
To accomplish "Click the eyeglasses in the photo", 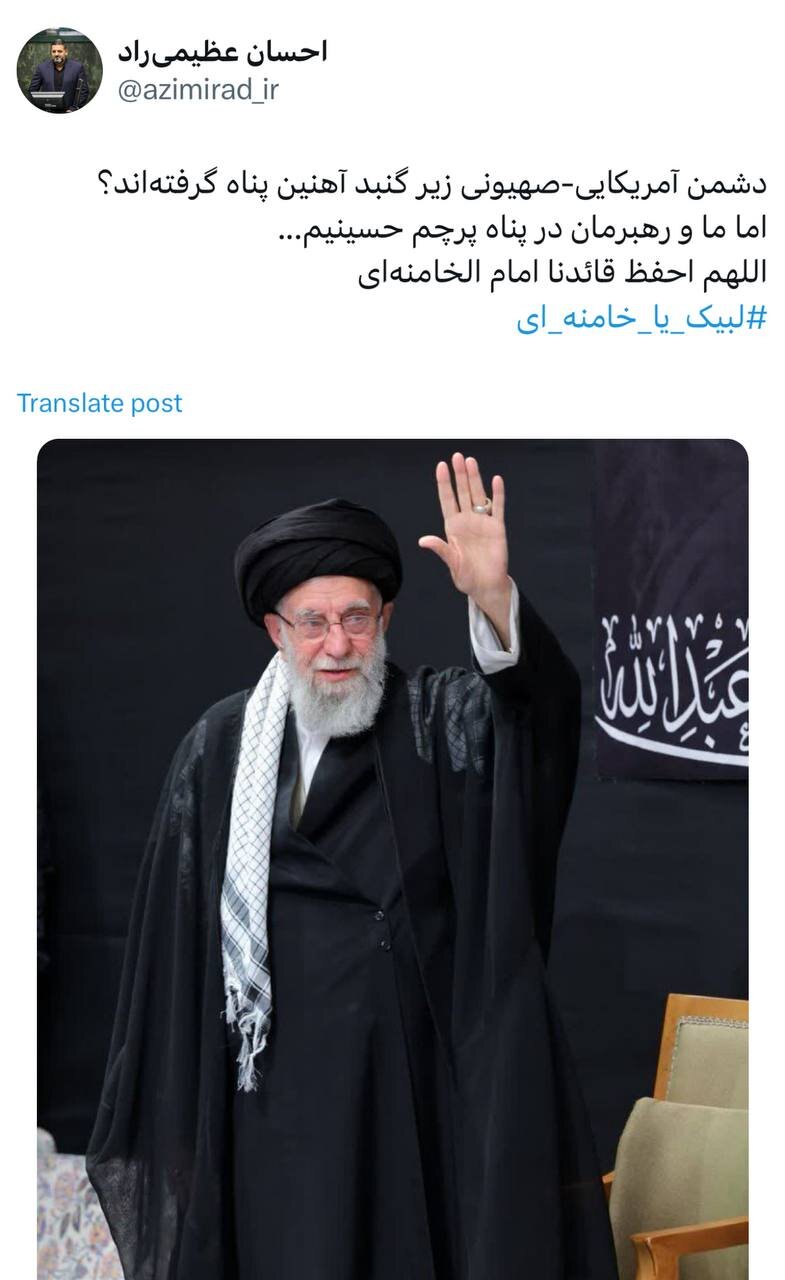I will point(329,625).
